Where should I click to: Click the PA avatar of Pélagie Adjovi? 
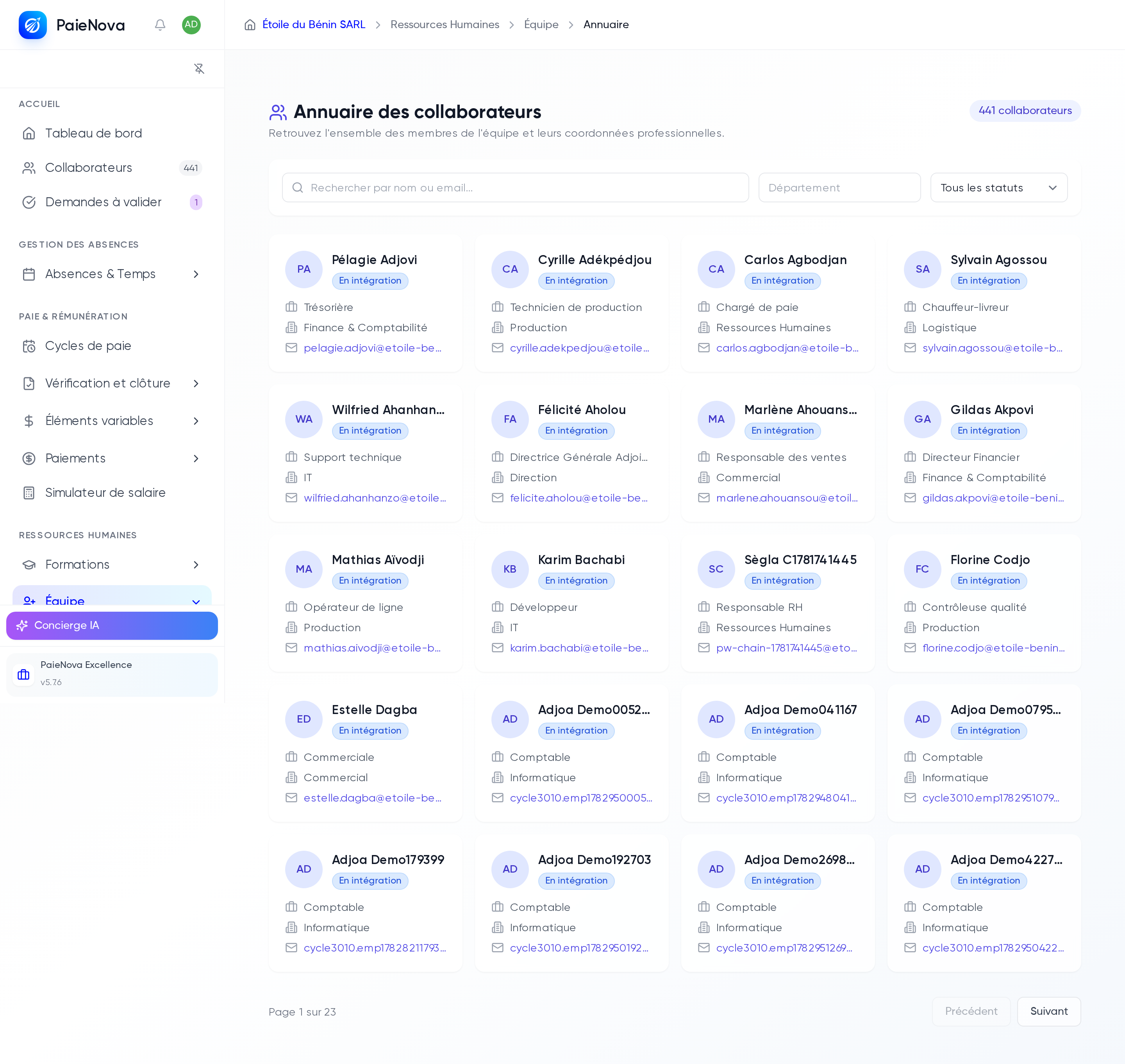[304, 270]
